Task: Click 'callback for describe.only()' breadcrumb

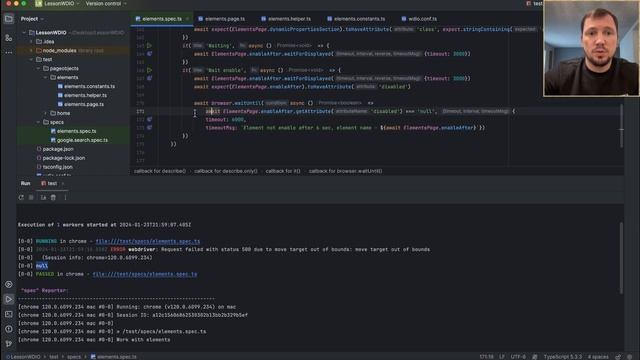Action: tap(226, 171)
